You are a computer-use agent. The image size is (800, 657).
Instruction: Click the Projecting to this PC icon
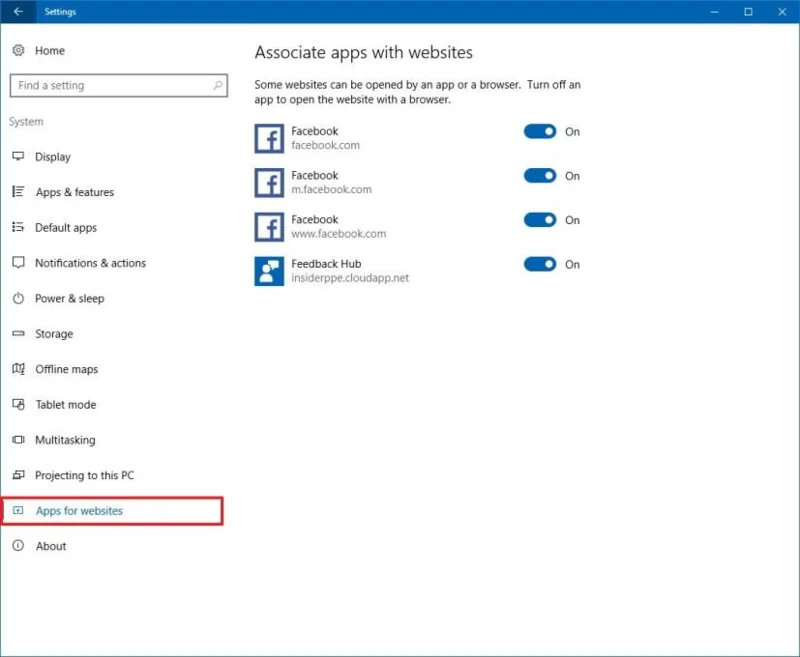(18, 475)
